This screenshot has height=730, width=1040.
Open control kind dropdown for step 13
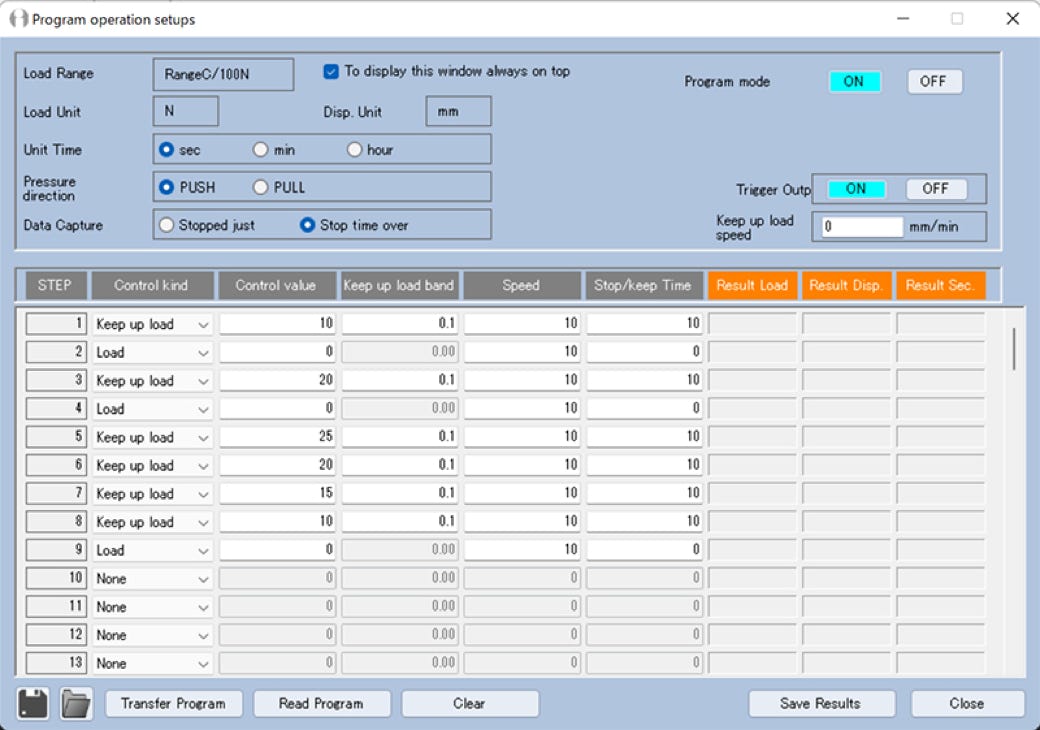[152, 664]
